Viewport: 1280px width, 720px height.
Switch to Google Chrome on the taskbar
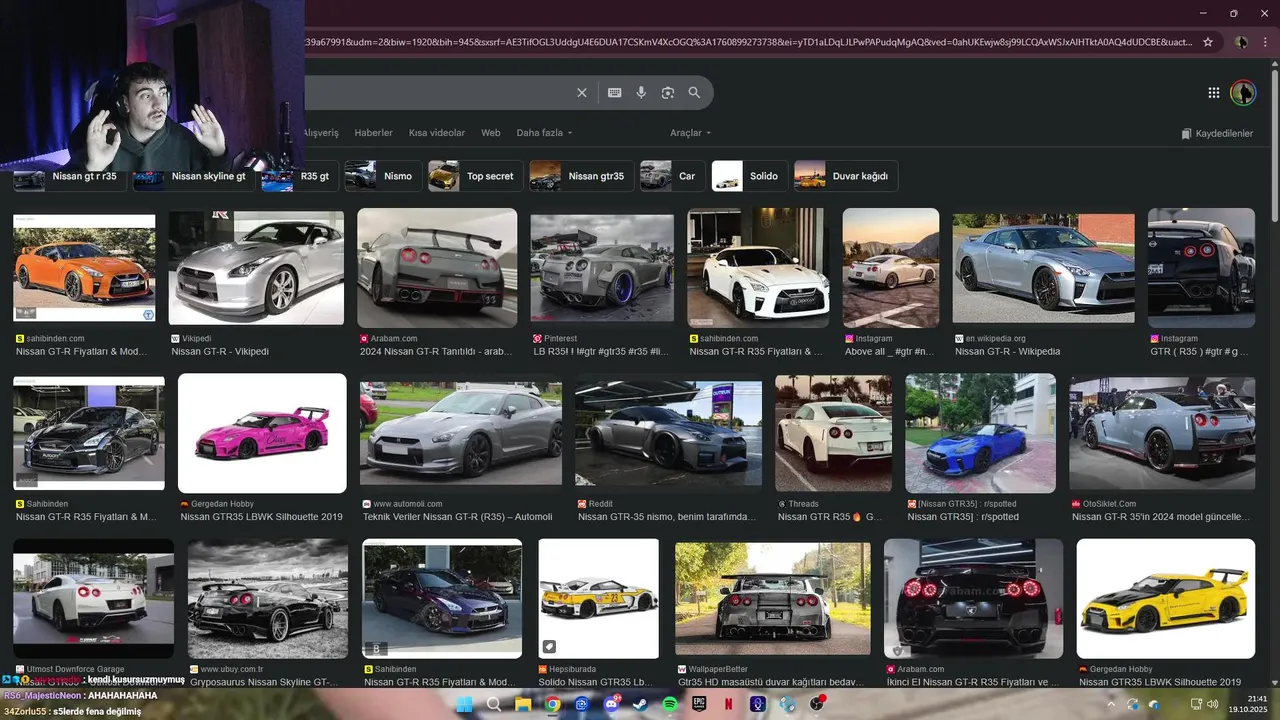[x=552, y=704]
